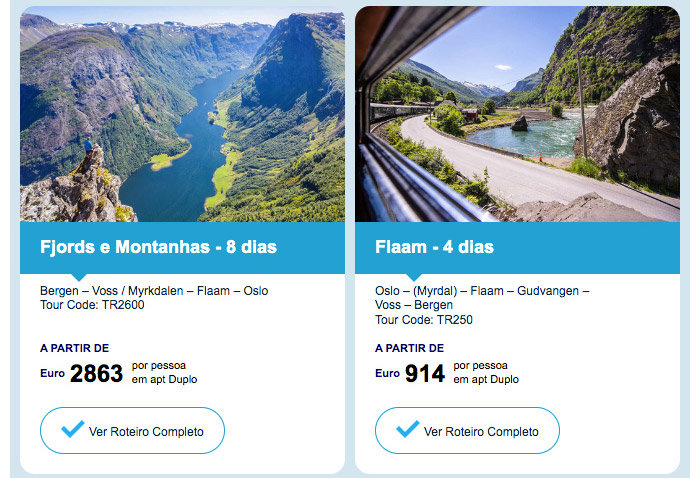Click A PARTIR DE label in Flaam card
700x478 pixels.
coord(409,348)
